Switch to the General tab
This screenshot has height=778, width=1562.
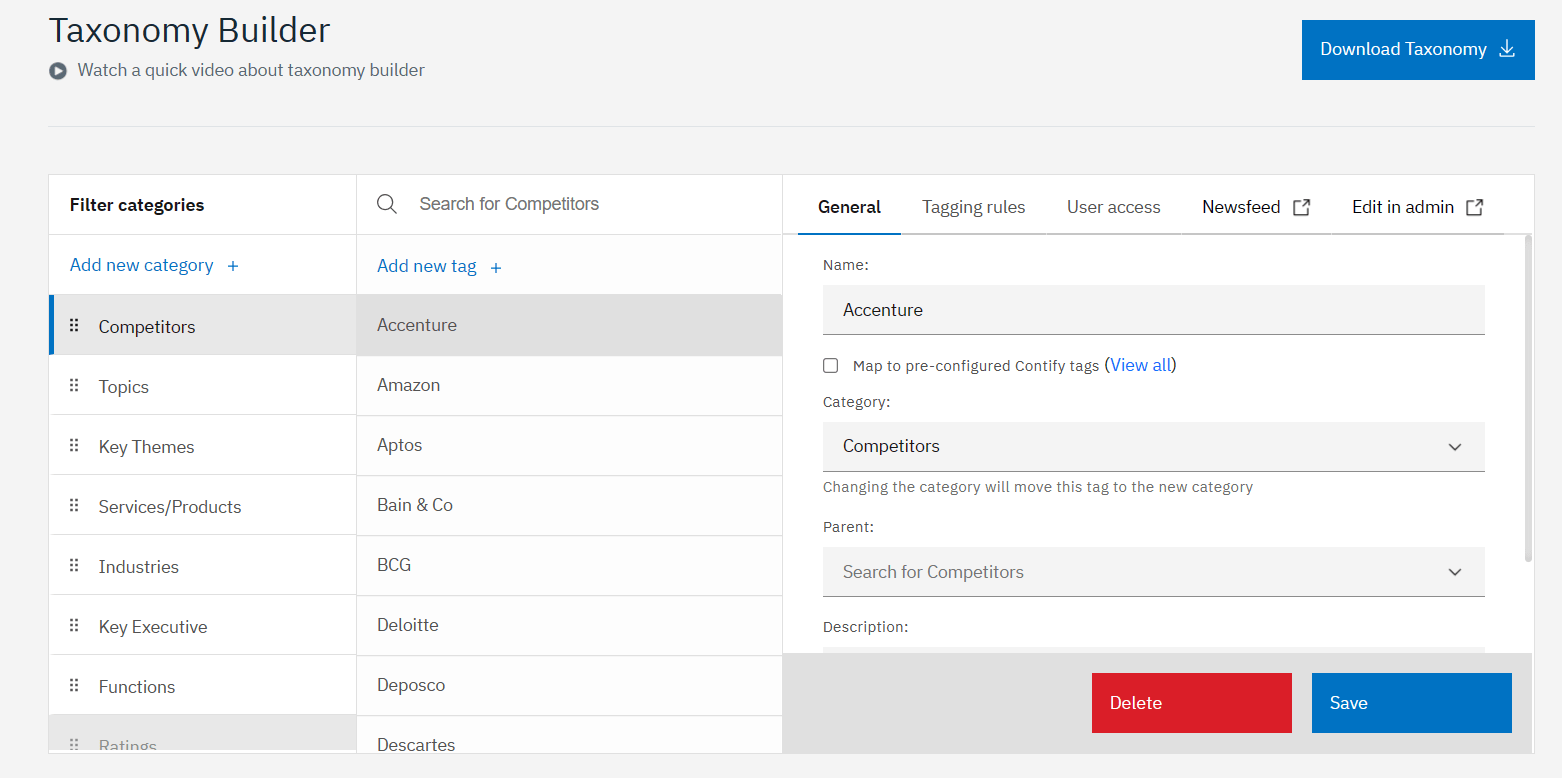click(849, 207)
